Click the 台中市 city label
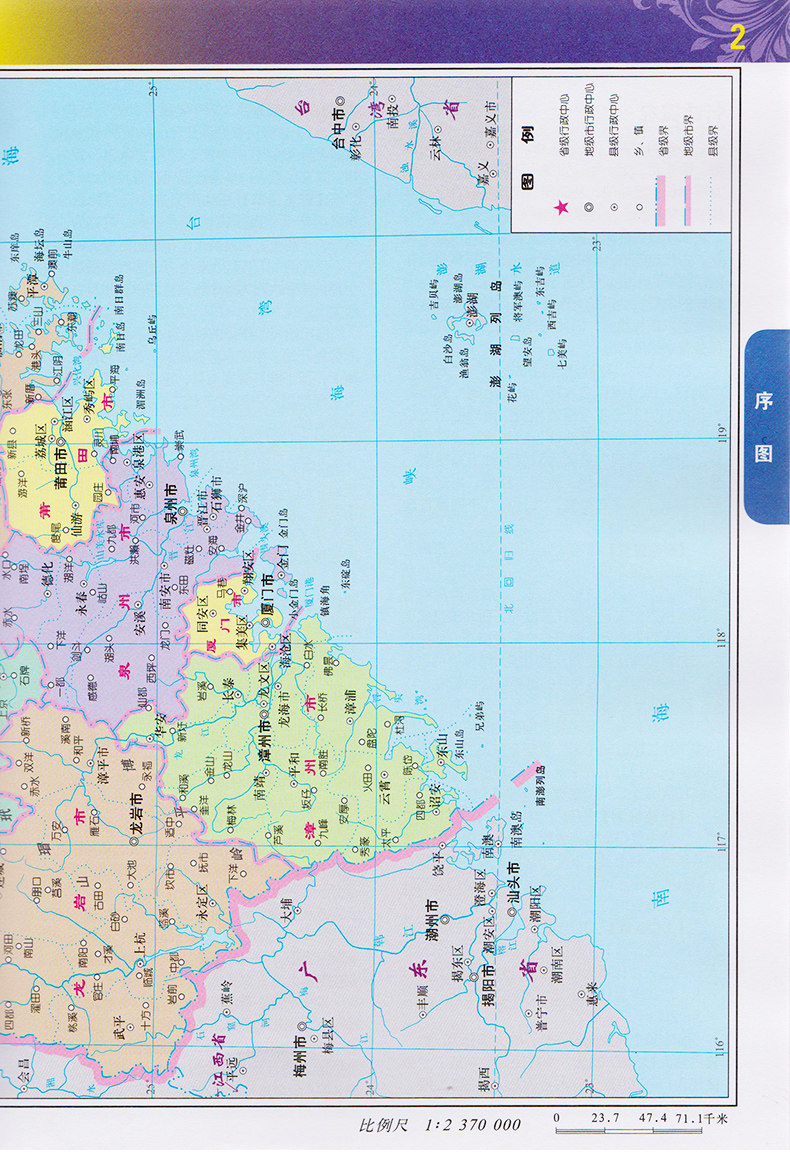 (338, 128)
